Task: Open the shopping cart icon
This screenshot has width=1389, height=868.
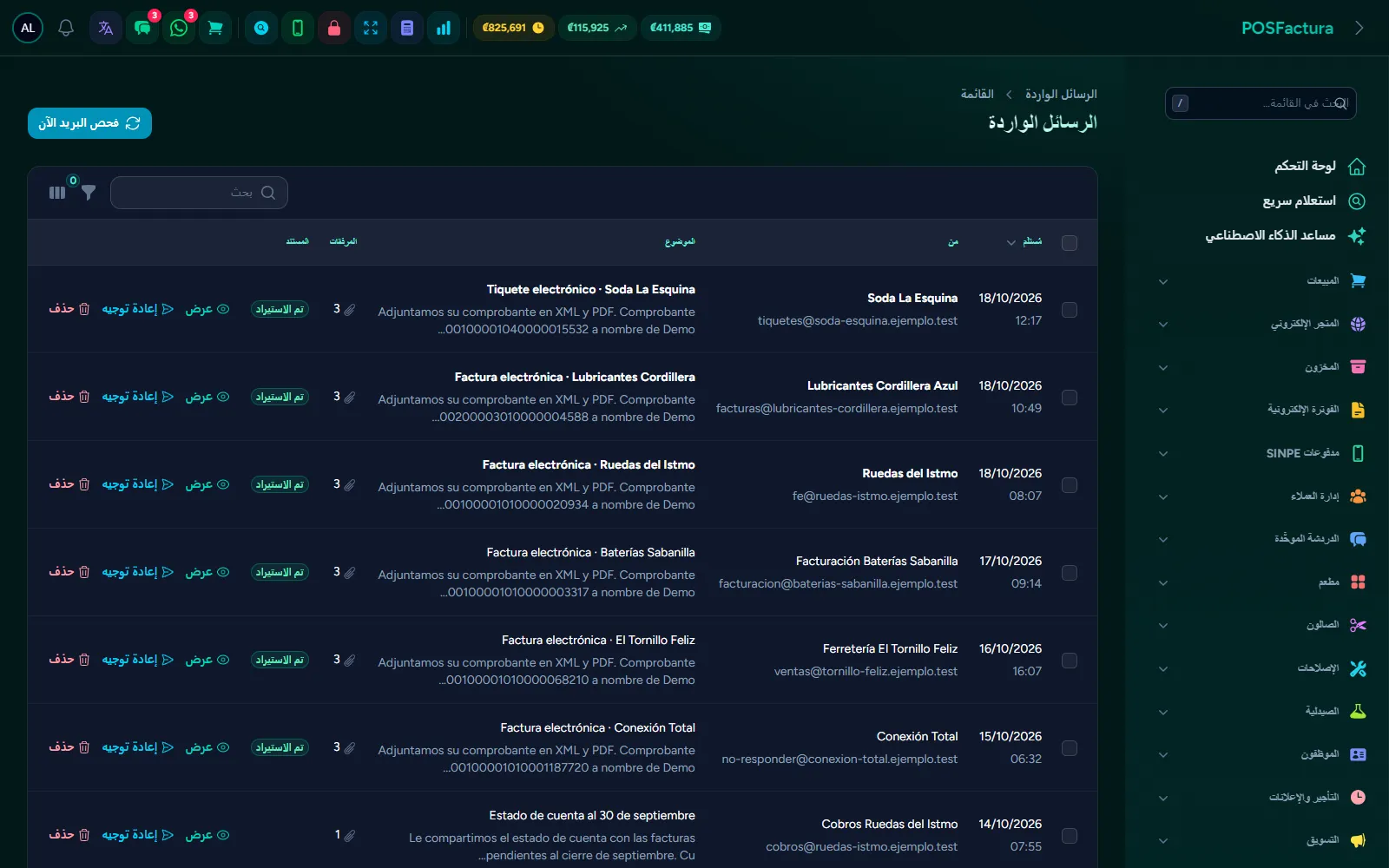Action: pos(215,28)
